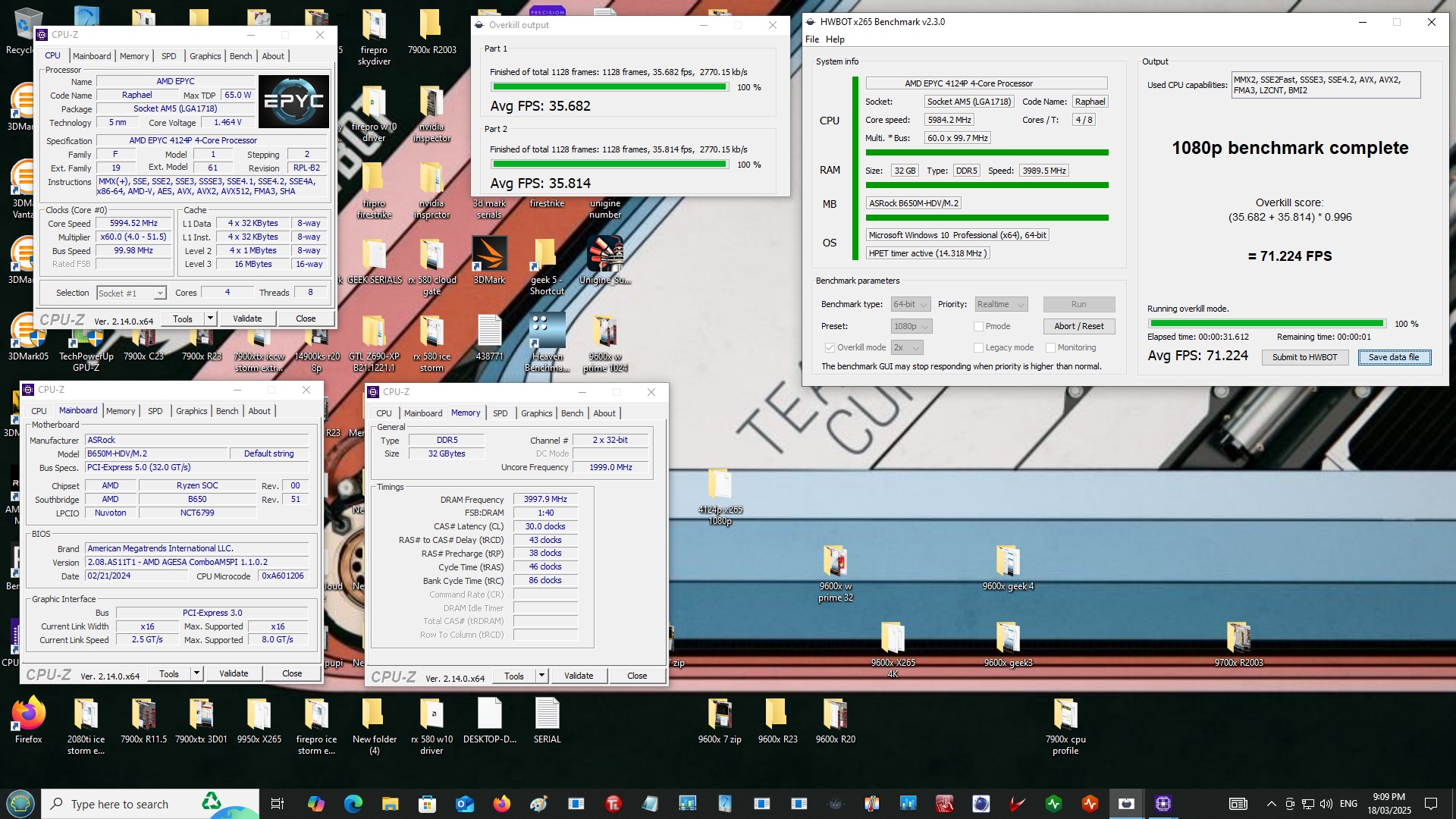Click the taskbar clock showing 9:09 PM
This screenshot has height=819, width=1456.
[1389, 804]
